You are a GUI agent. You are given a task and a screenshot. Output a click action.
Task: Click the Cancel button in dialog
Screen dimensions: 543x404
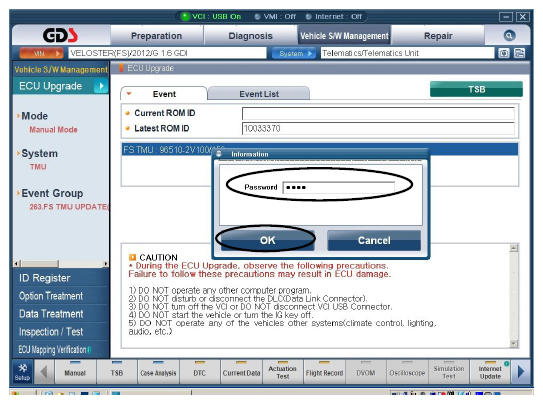(x=374, y=240)
